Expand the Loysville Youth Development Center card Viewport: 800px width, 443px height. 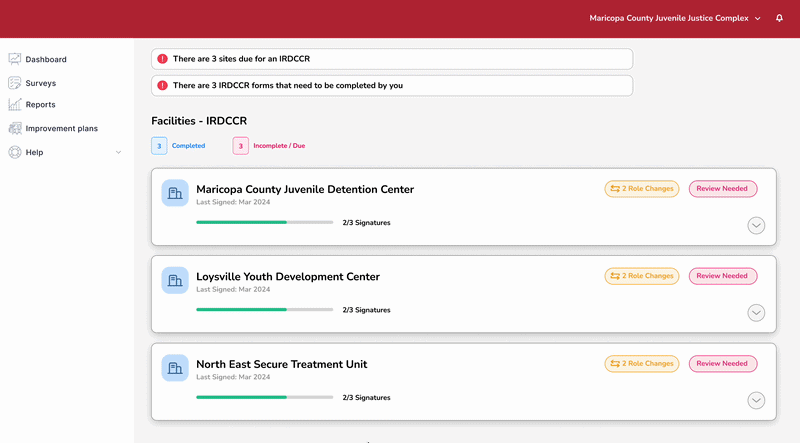tap(756, 313)
